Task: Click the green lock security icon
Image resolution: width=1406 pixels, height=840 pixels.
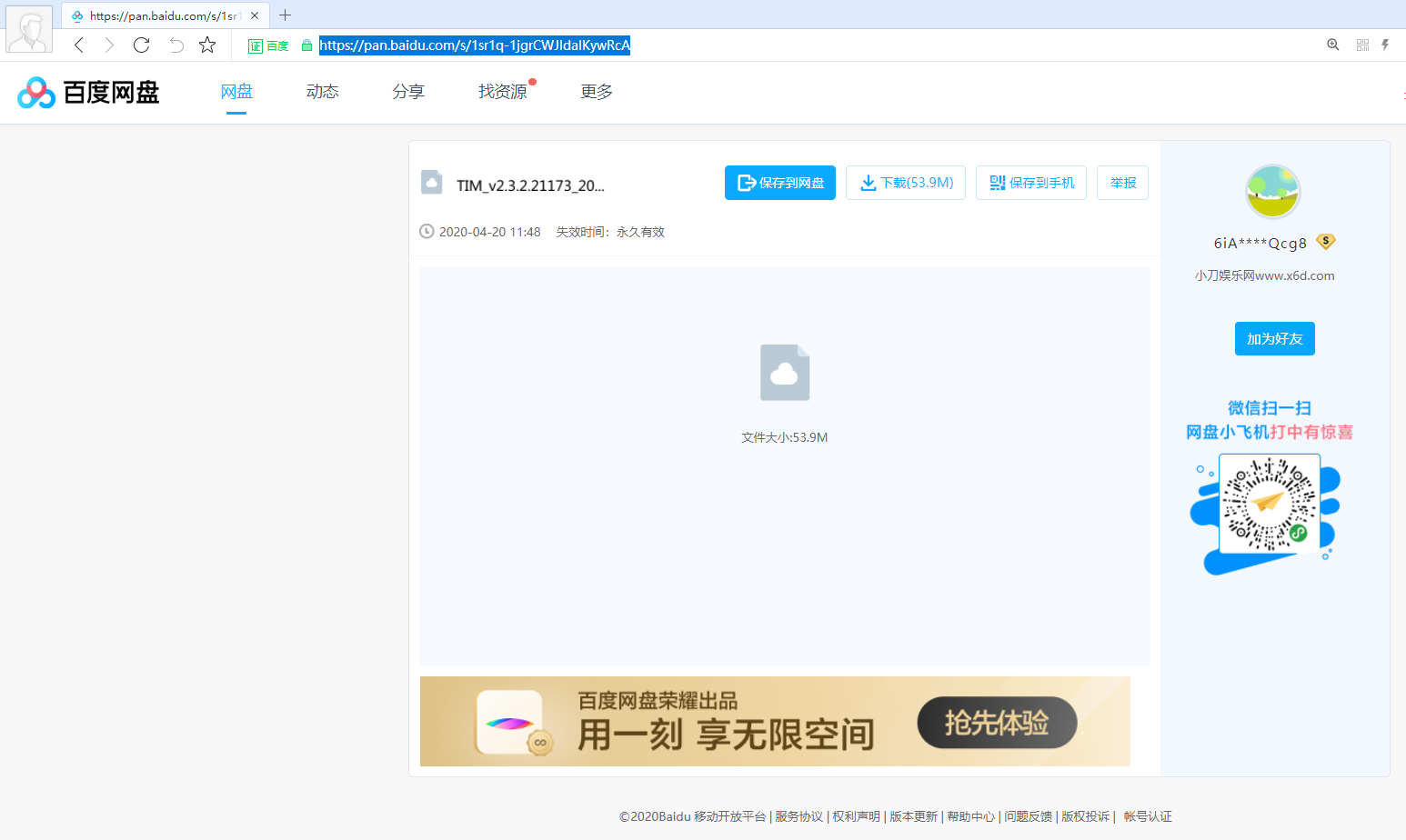Action: pyautogui.click(x=306, y=45)
